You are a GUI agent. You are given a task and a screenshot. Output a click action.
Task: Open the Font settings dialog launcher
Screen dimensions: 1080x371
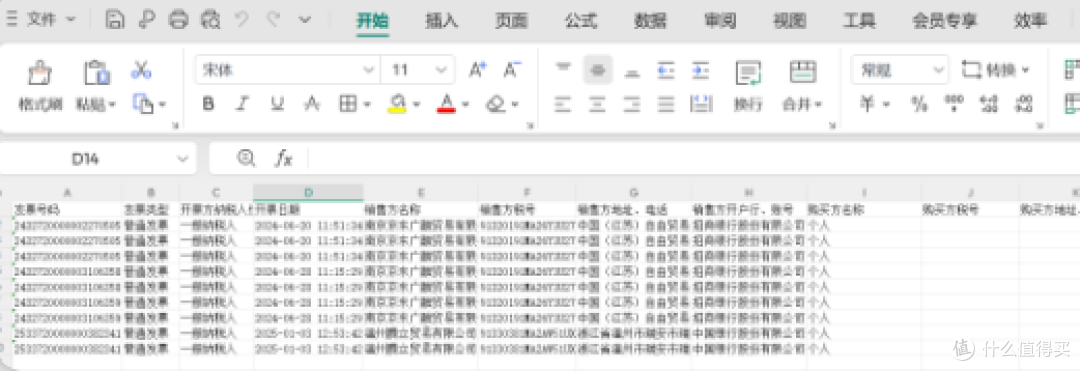click(x=530, y=125)
